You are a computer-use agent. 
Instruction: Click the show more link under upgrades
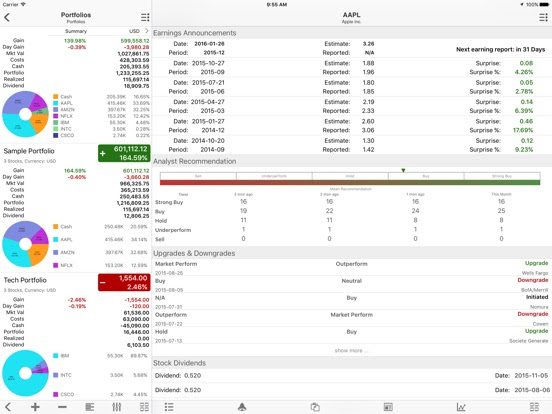pyautogui.click(x=351, y=350)
